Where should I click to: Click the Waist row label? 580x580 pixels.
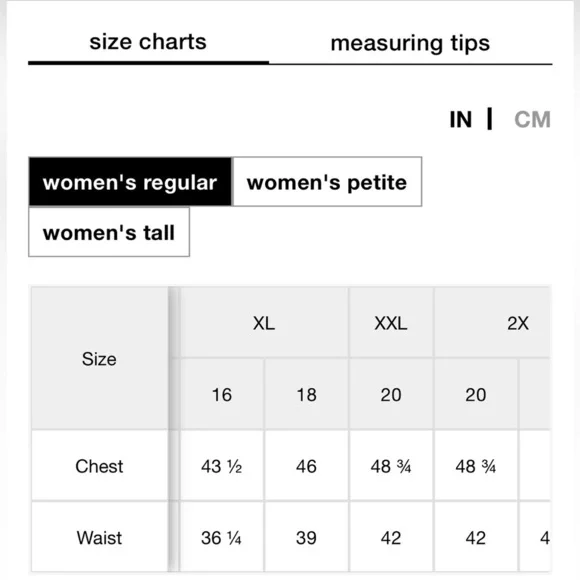[99, 537]
